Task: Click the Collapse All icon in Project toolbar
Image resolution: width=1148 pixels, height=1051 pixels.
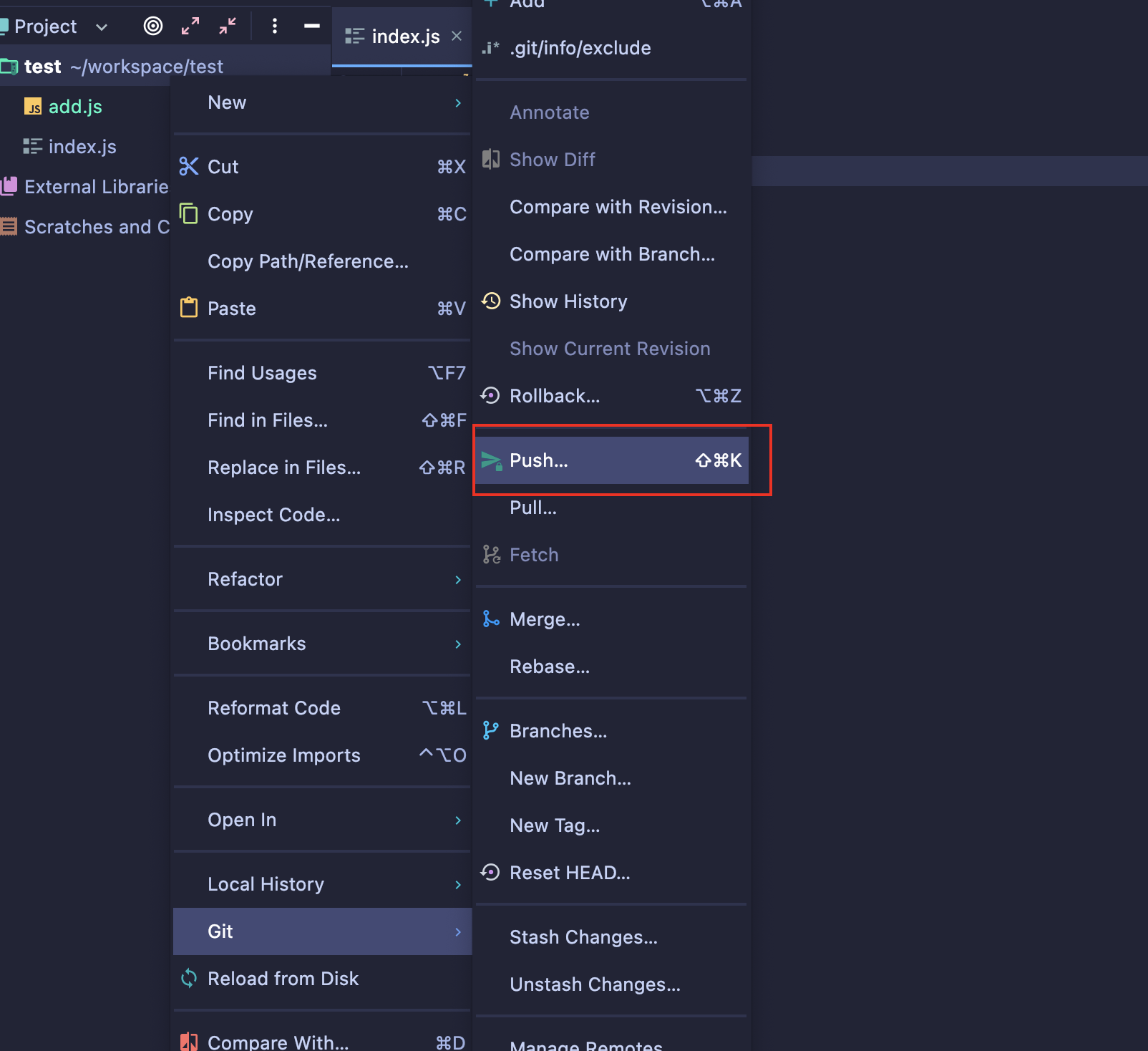Action: (227, 26)
